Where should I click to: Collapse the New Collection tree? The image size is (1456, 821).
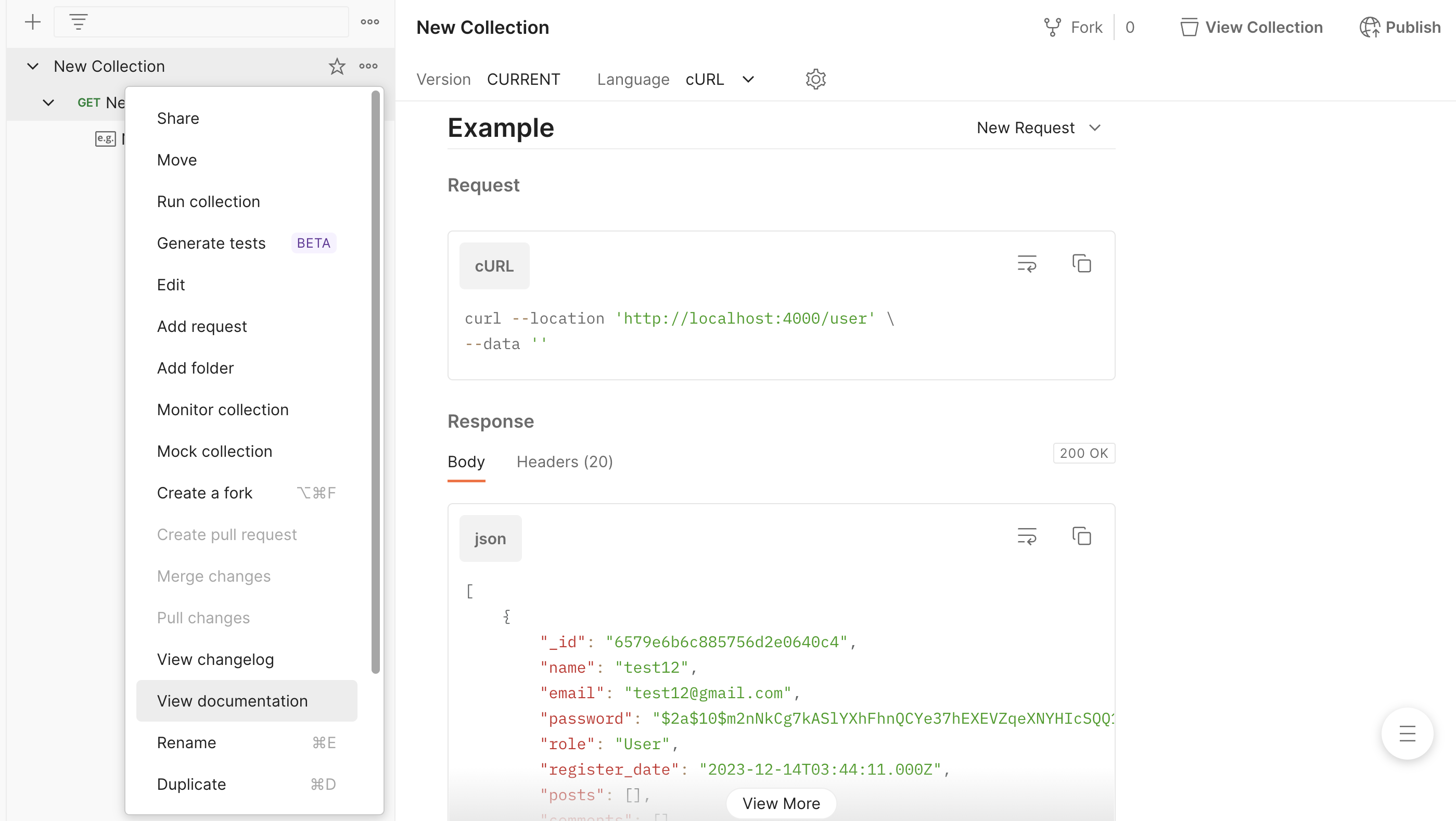(33, 66)
